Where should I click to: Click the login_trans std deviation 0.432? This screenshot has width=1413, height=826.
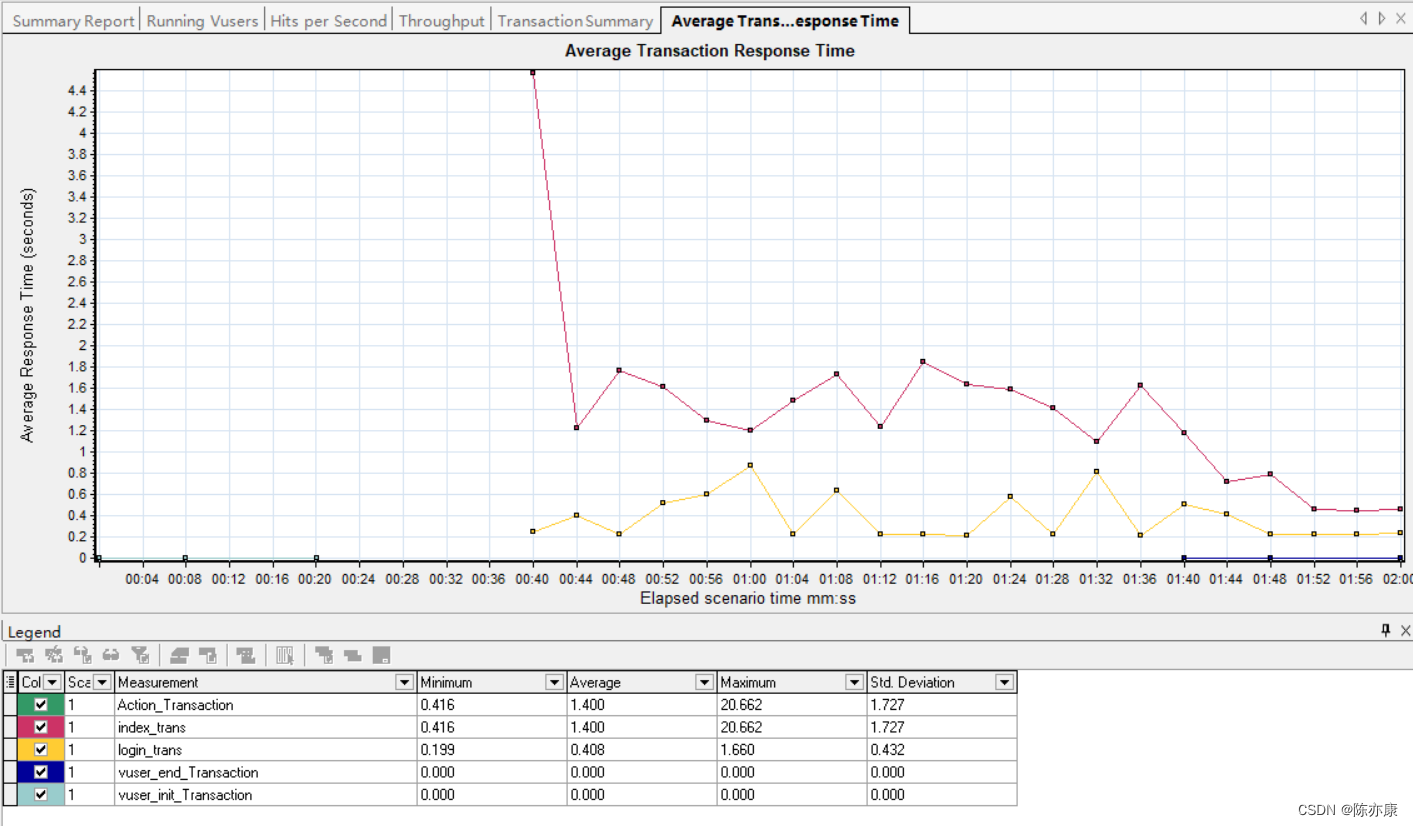pyautogui.click(x=888, y=750)
